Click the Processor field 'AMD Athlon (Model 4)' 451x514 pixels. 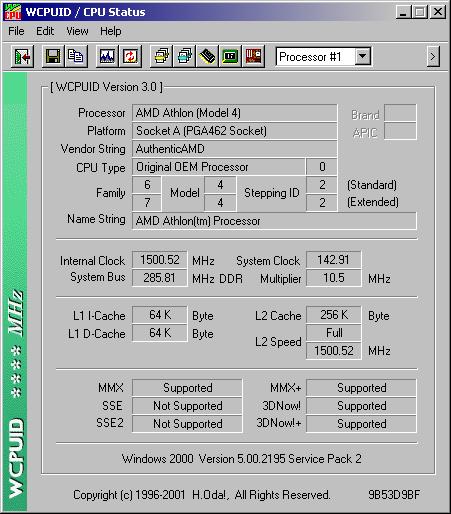(x=235, y=113)
